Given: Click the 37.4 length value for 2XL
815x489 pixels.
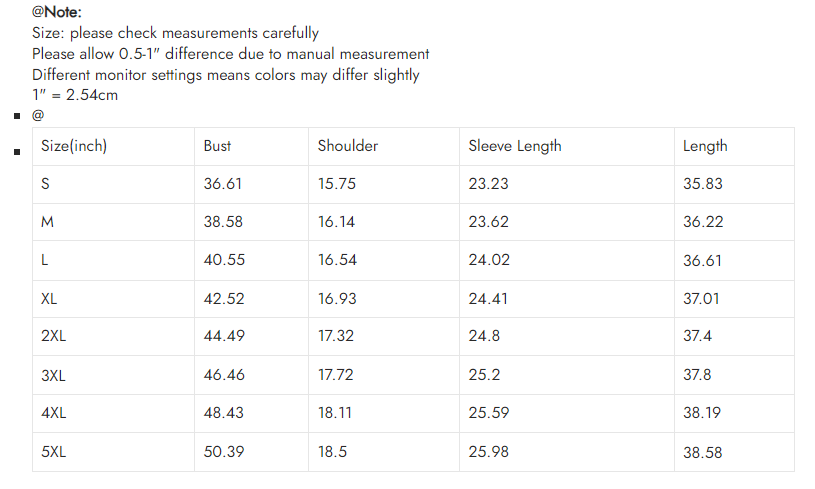Looking at the screenshot, I should 698,336.
